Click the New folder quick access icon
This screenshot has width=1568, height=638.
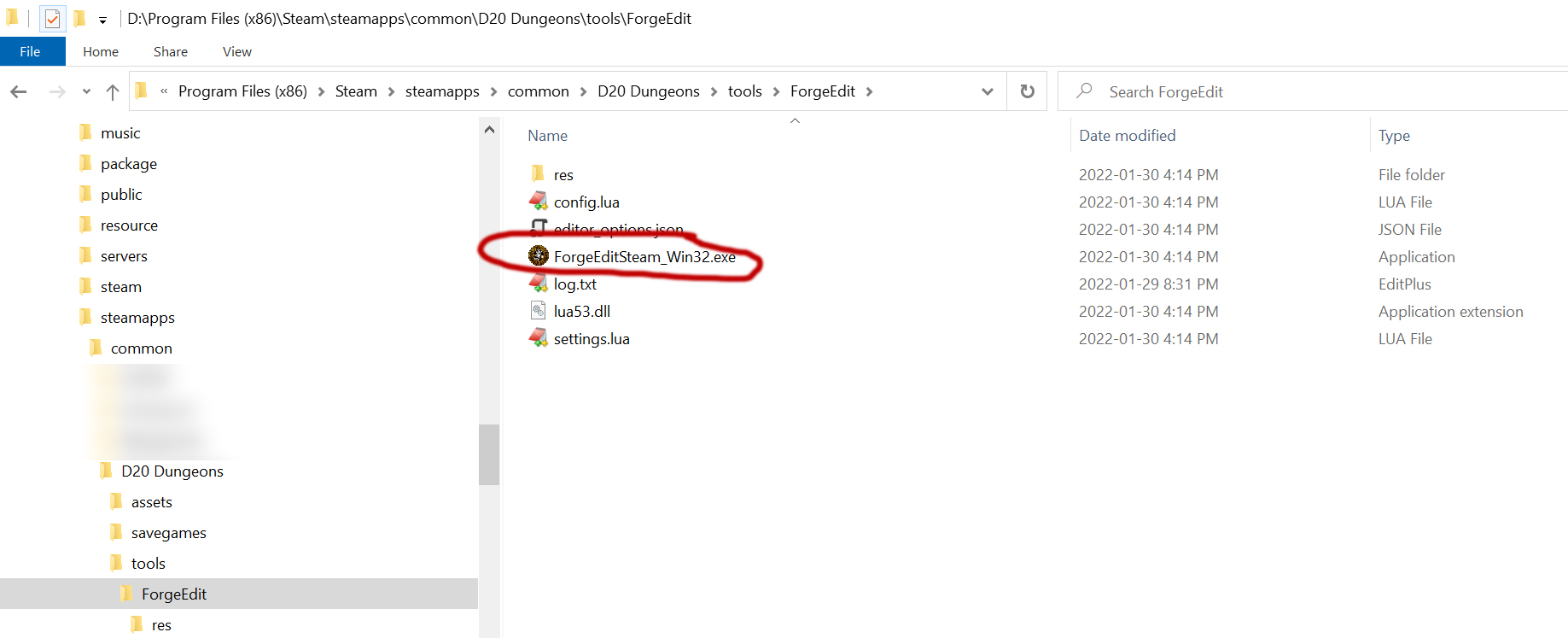point(79,18)
